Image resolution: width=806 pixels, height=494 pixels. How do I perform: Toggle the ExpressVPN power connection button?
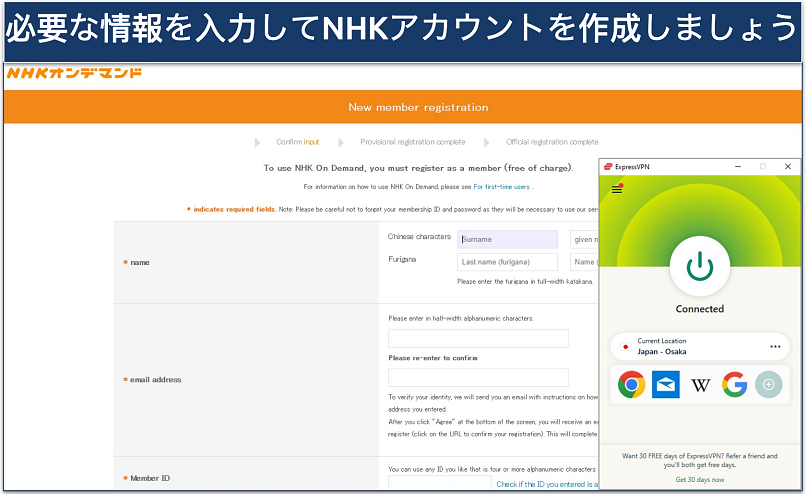click(x=700, y=267)
